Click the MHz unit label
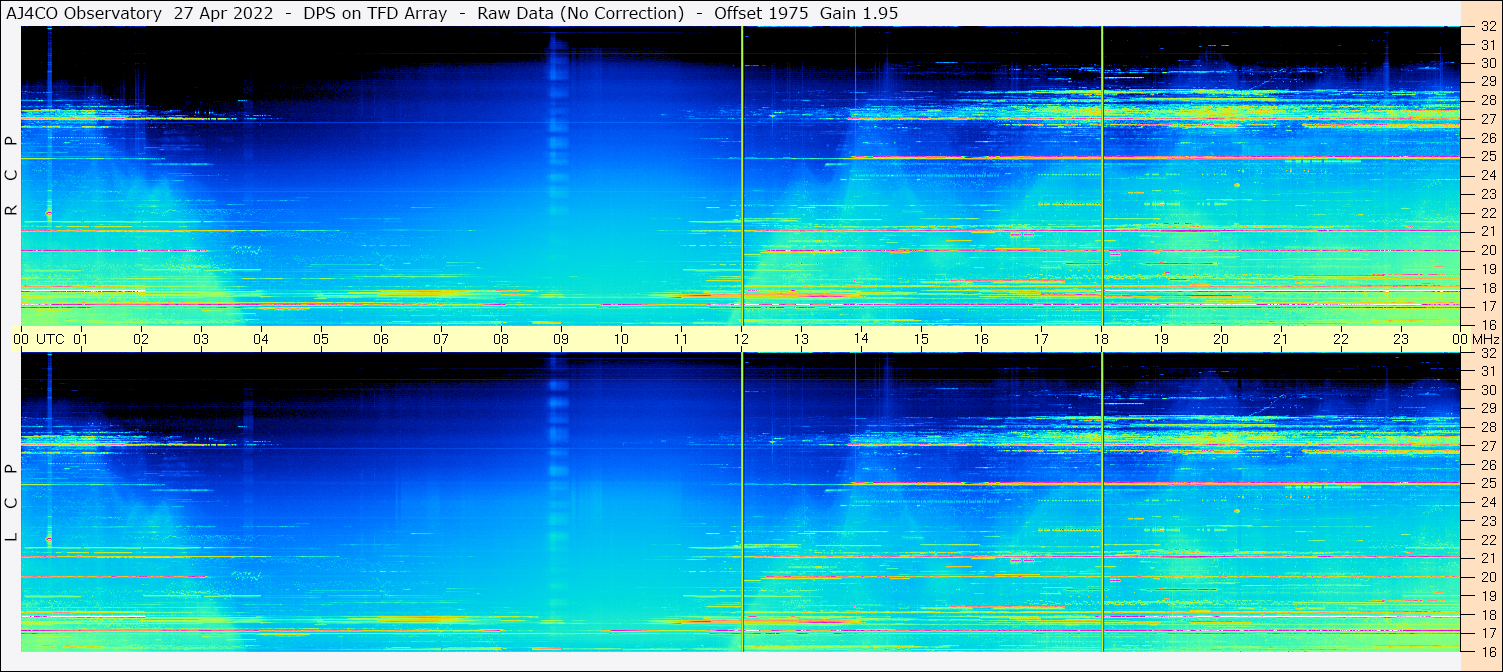This screenshot has width=1503, height=672. click(x=1485, y=339)
